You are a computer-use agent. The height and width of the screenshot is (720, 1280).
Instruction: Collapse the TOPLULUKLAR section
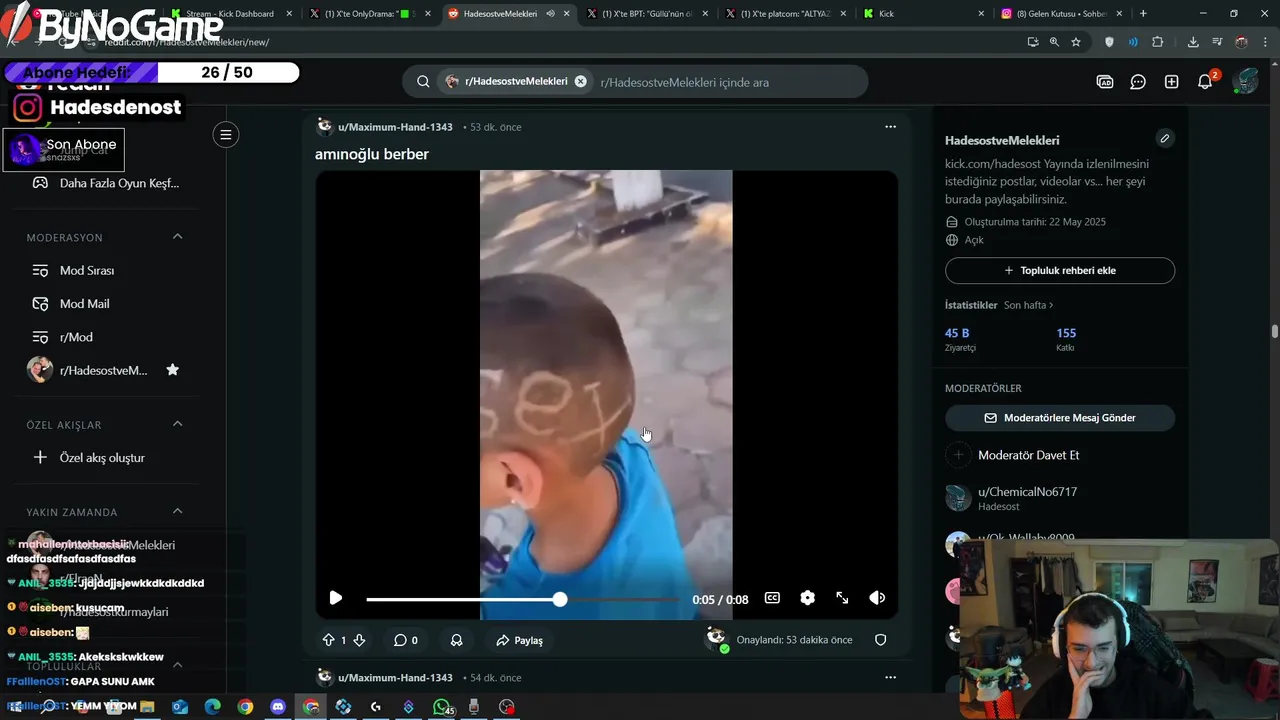coord(177,665)
